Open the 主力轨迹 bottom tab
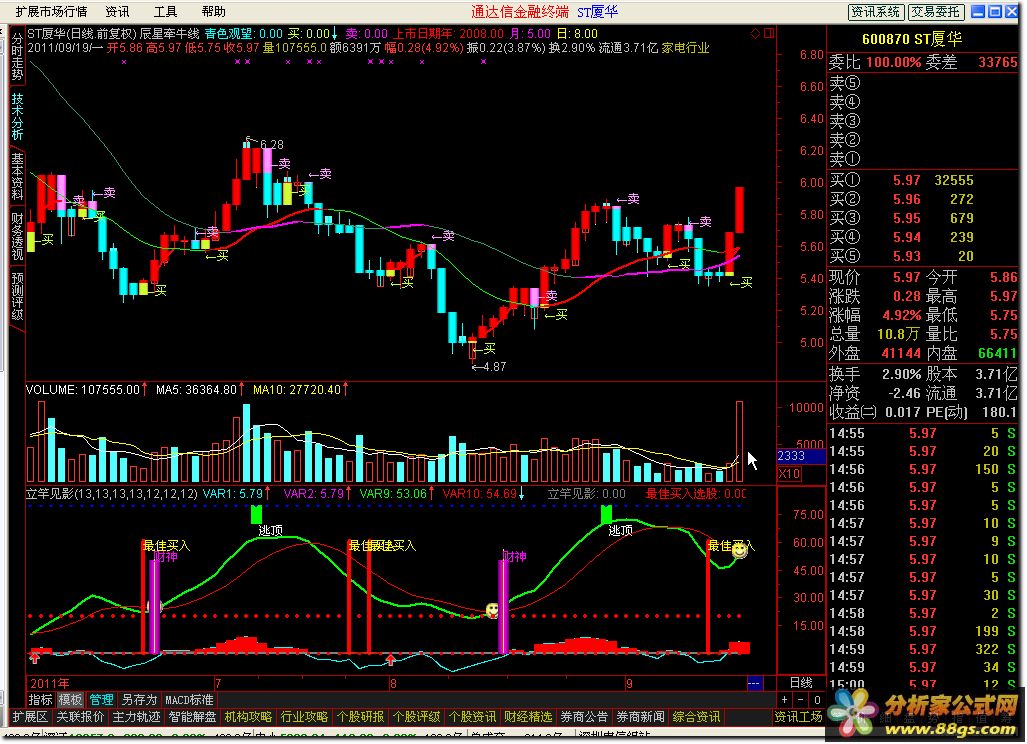Screen dimensions: 1027x744 [x=136, y=717]
